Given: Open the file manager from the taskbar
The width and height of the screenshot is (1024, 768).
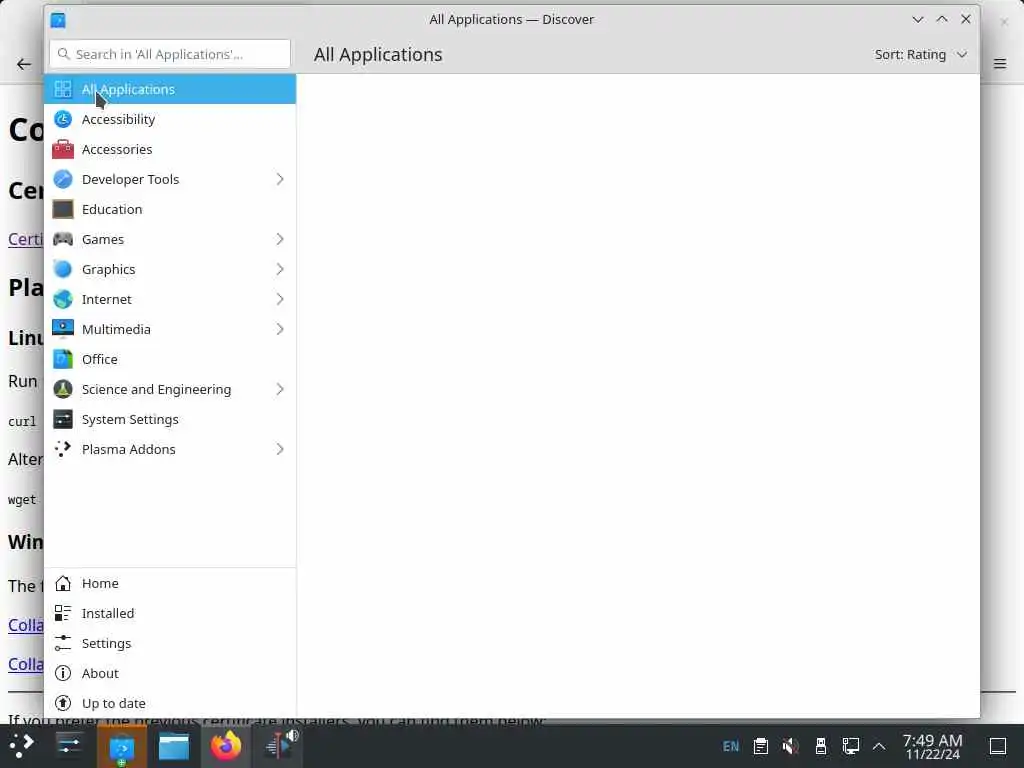Looking at the screenshot, I should (x=174, y=746).
